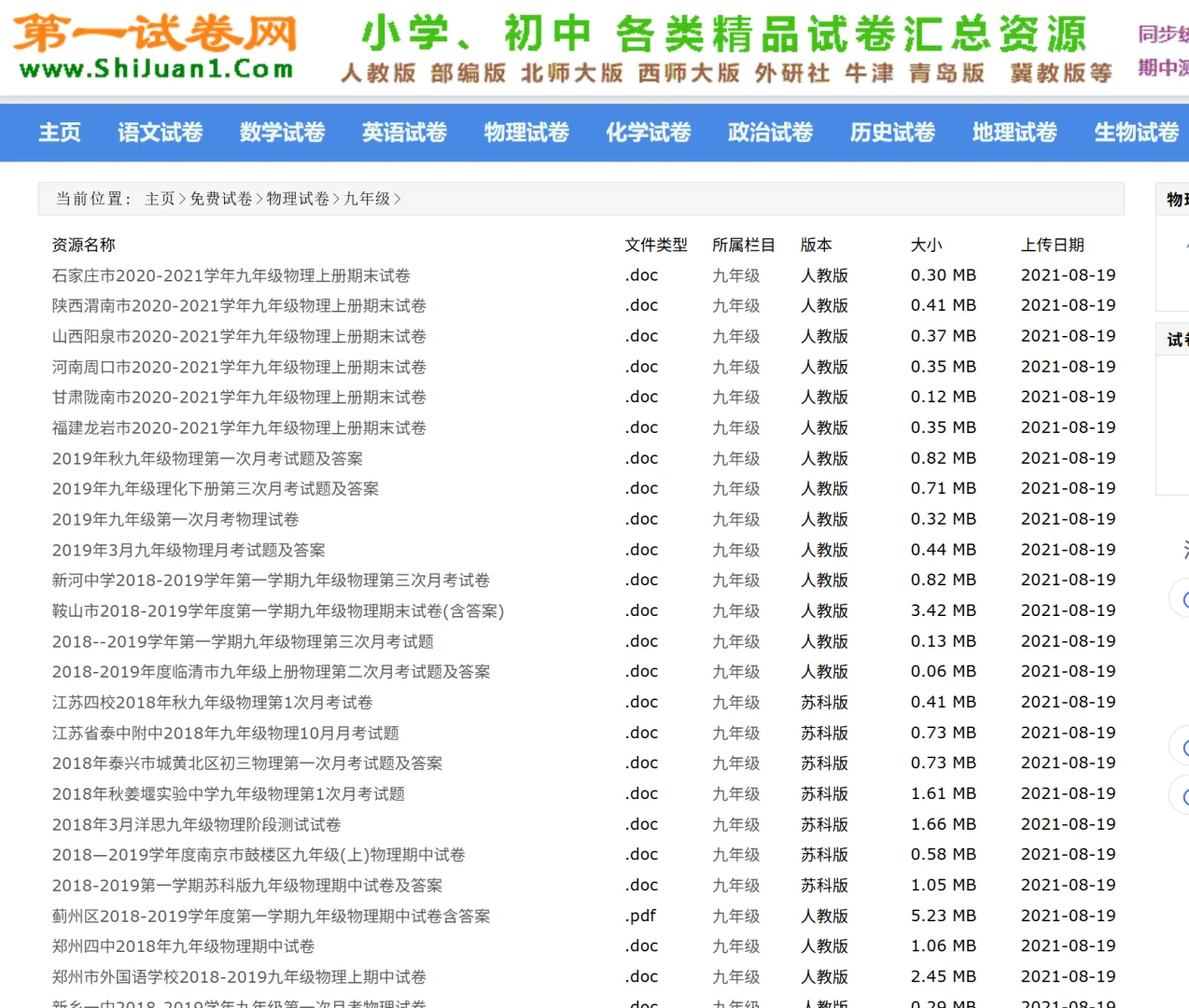Navigate to 政治试卷 papers

click(770, 133)
